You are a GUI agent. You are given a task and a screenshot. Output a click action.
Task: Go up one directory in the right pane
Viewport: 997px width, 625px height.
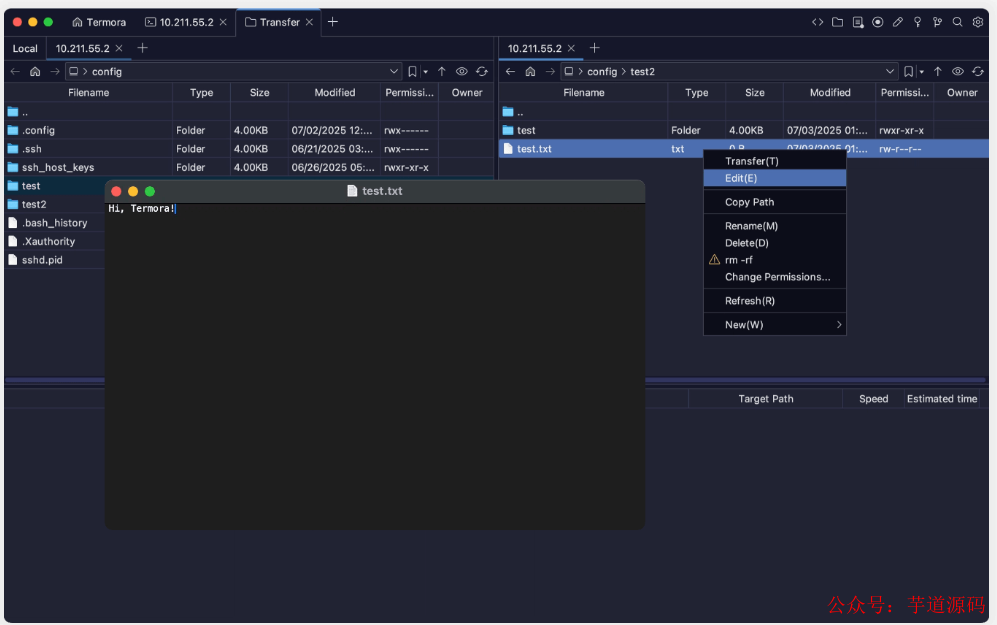point(938,72)
